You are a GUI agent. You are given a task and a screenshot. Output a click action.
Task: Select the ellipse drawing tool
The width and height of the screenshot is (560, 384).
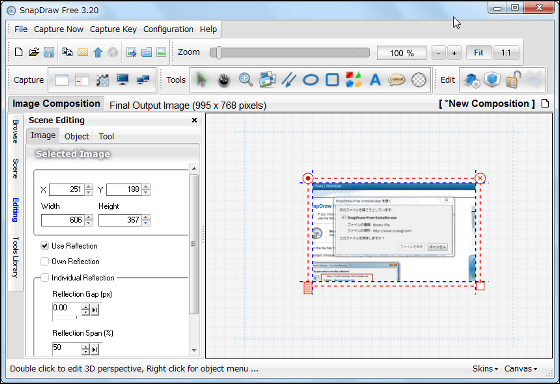point(310,80)
